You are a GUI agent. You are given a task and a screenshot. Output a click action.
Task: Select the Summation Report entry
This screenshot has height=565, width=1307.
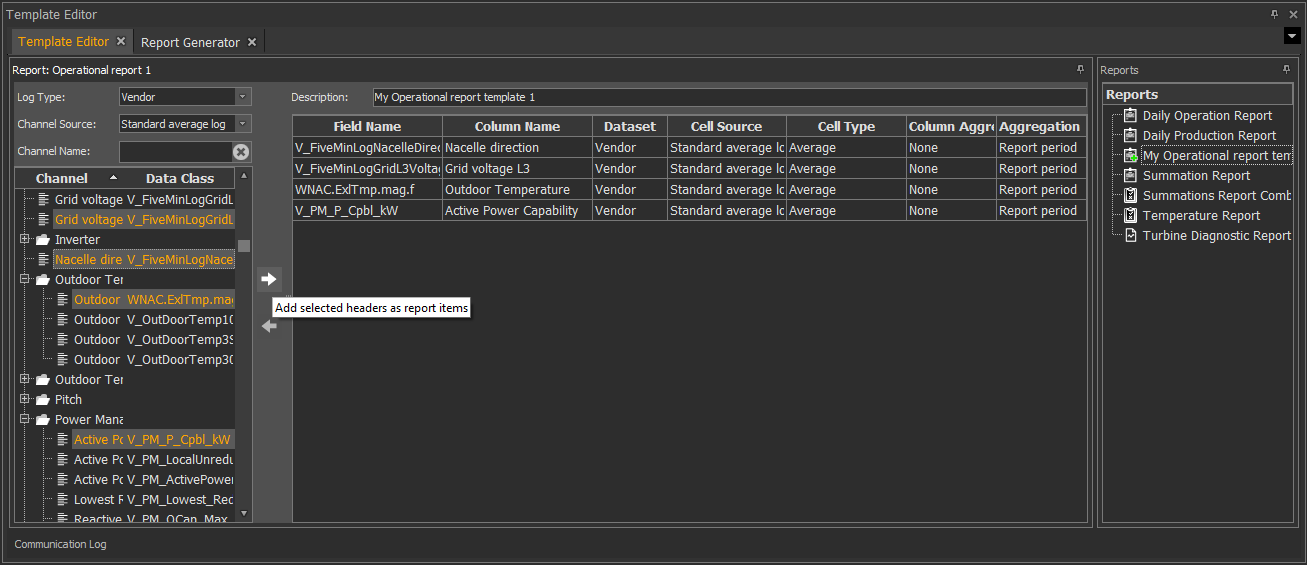pos(1196,176)
